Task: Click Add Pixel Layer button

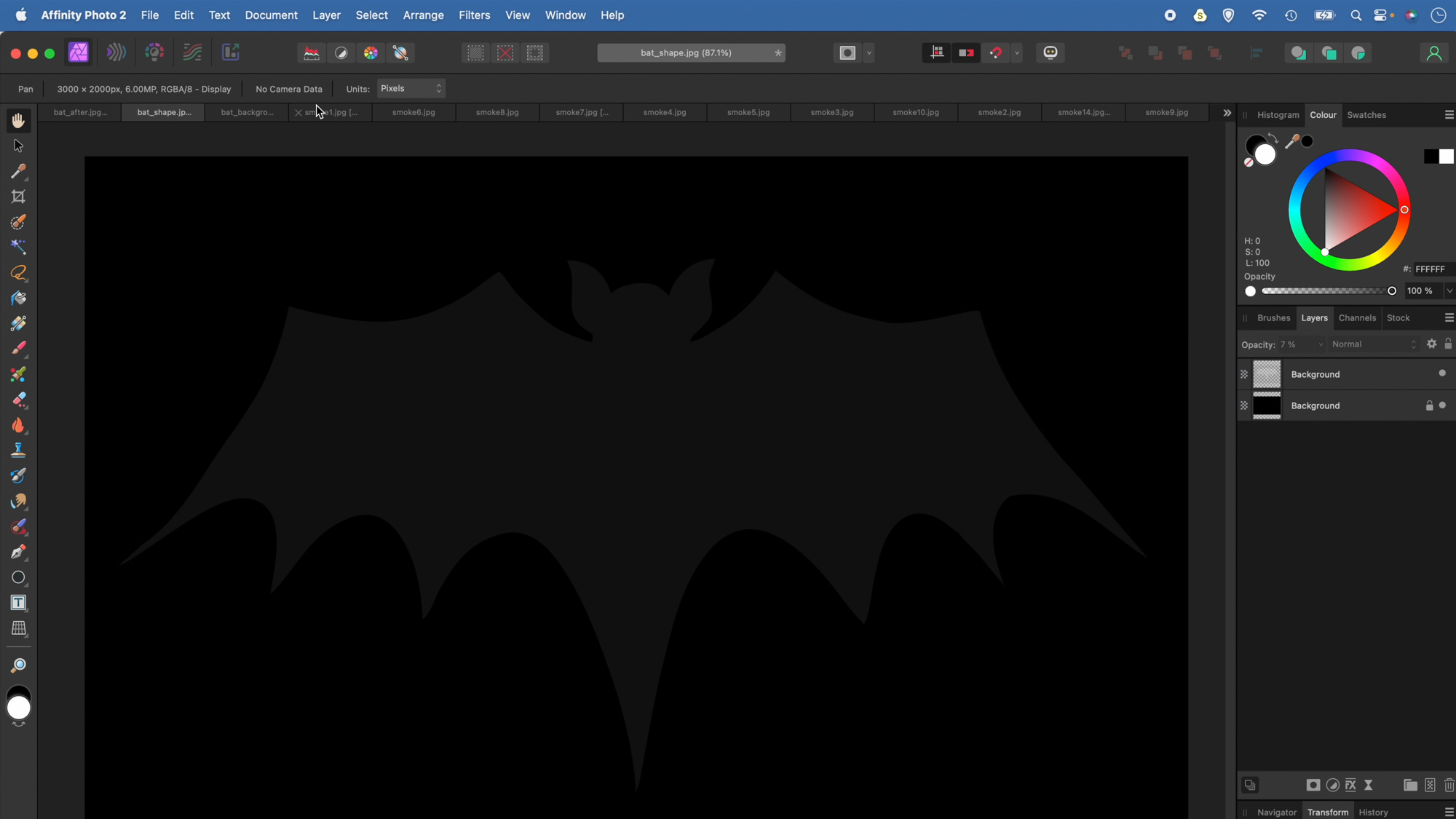Action: (x=1430, y=786)
